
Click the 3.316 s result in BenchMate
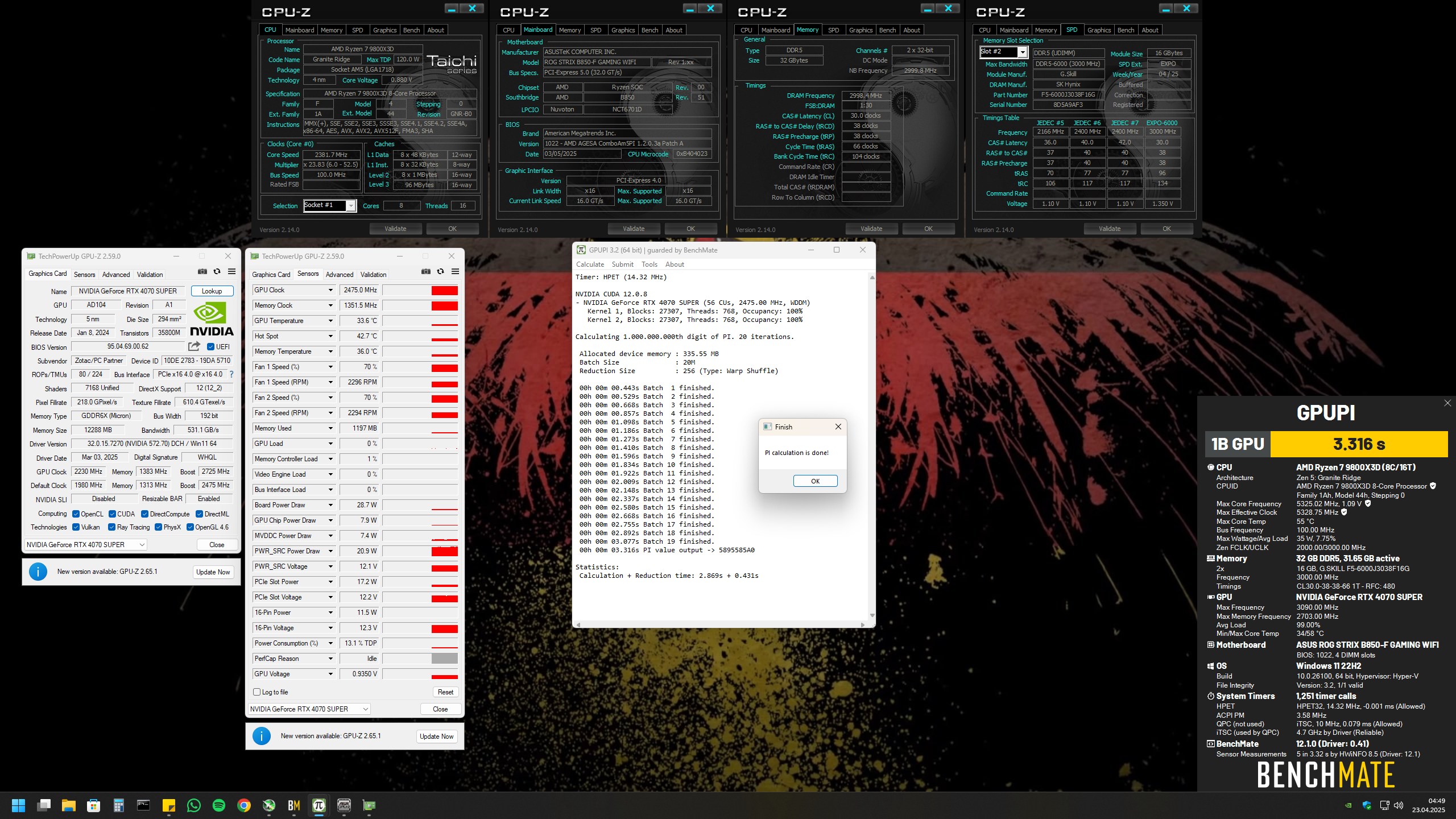click(1359, 444)
